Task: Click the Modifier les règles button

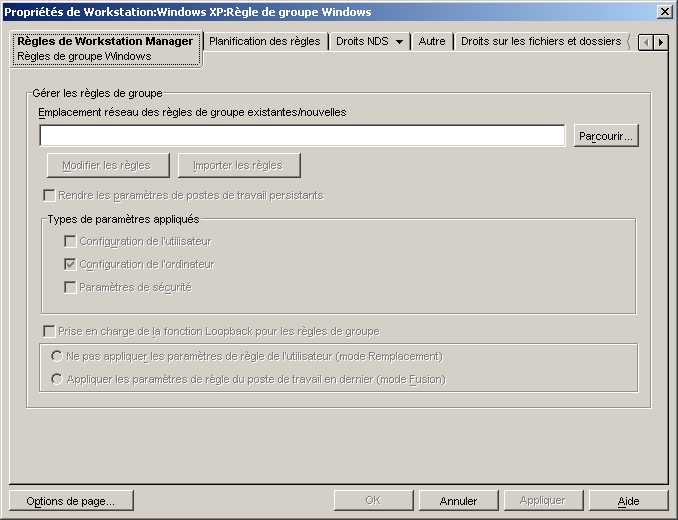Action: [108, 165]
